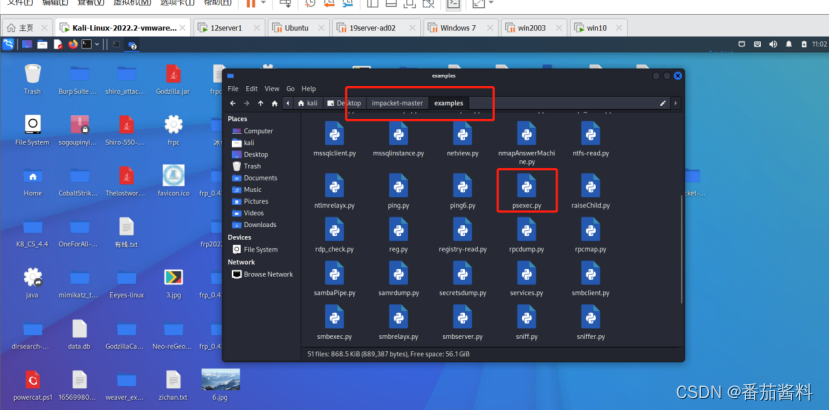The height and width of the screenshot is (411, 829).
Task: Open the psexec.py file
Action: (526, 191)
